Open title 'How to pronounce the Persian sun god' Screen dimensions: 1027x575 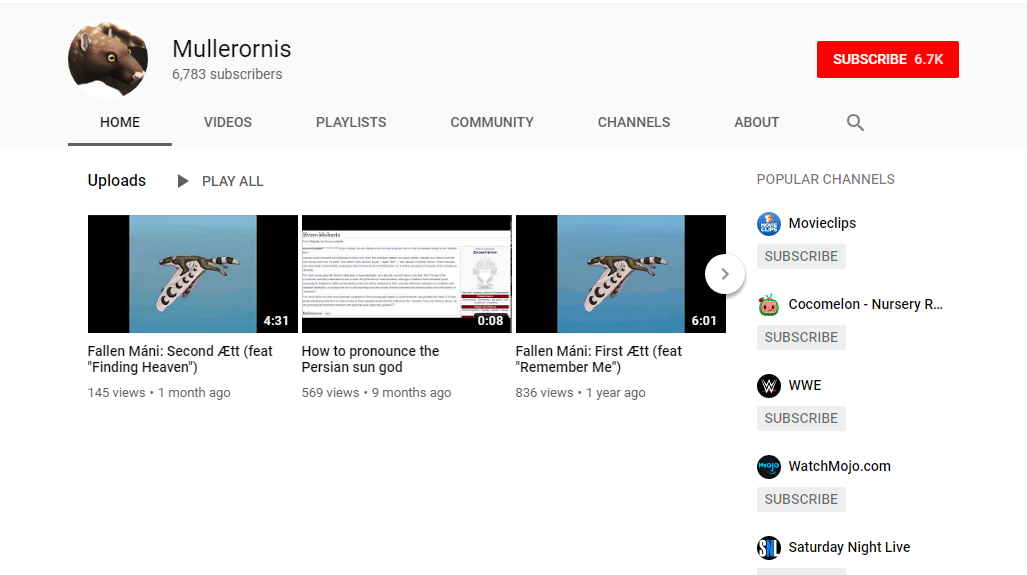(x=371, y=359)
